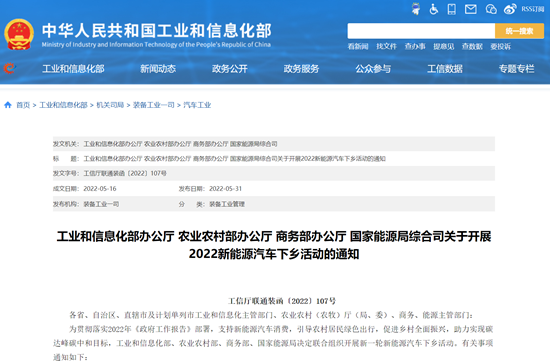Image resolution: width=550 pixels, height=363 pixels.
Task: Open the 工信数据 navigation menu
Action: [445, 69]
